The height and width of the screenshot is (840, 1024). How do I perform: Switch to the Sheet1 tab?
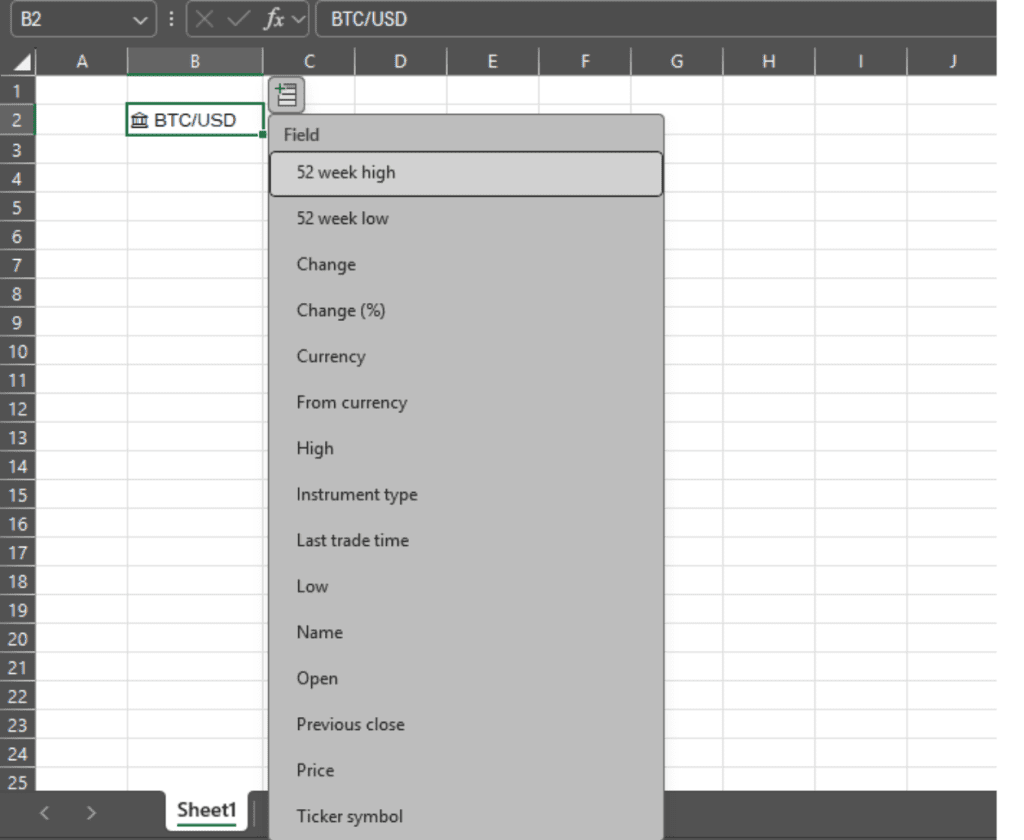(x=205, y=813)
